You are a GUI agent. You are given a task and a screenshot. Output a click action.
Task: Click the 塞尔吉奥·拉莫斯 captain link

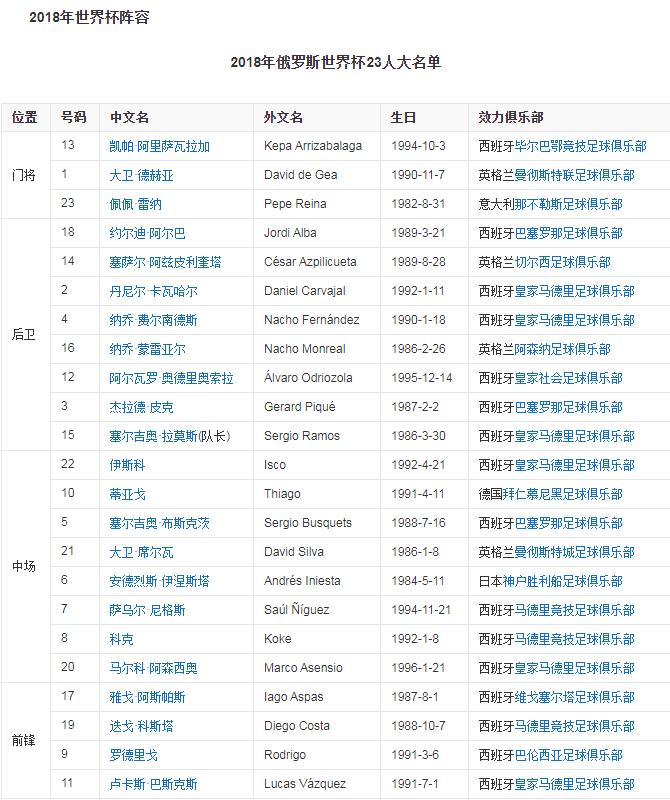coord(154,437)
